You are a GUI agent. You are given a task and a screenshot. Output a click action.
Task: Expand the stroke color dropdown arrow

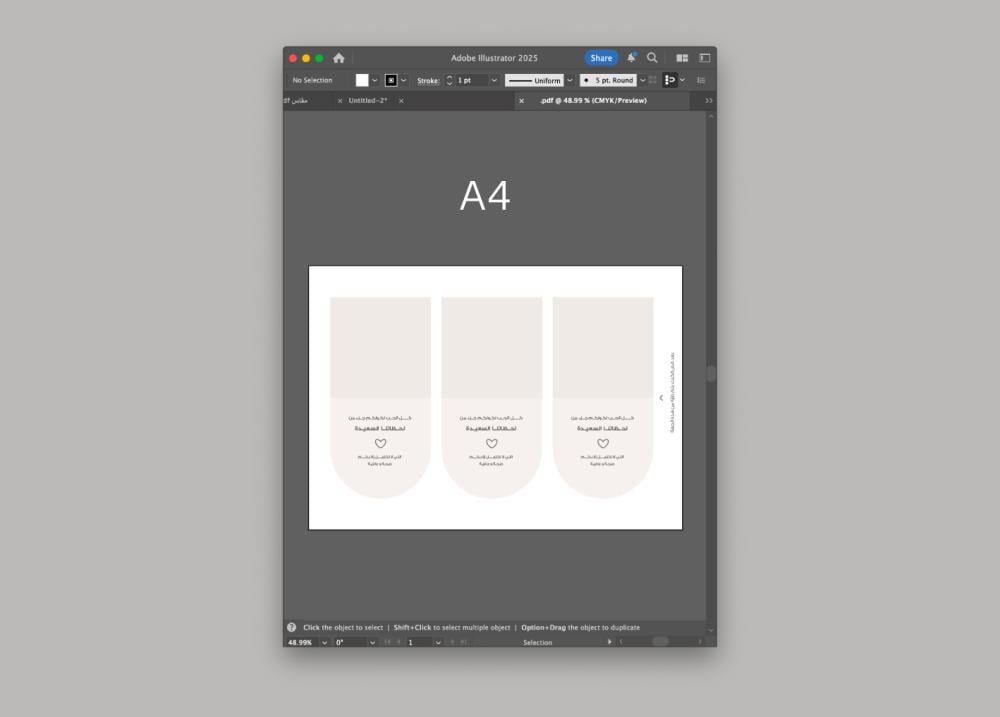click(x=405, y=80)
